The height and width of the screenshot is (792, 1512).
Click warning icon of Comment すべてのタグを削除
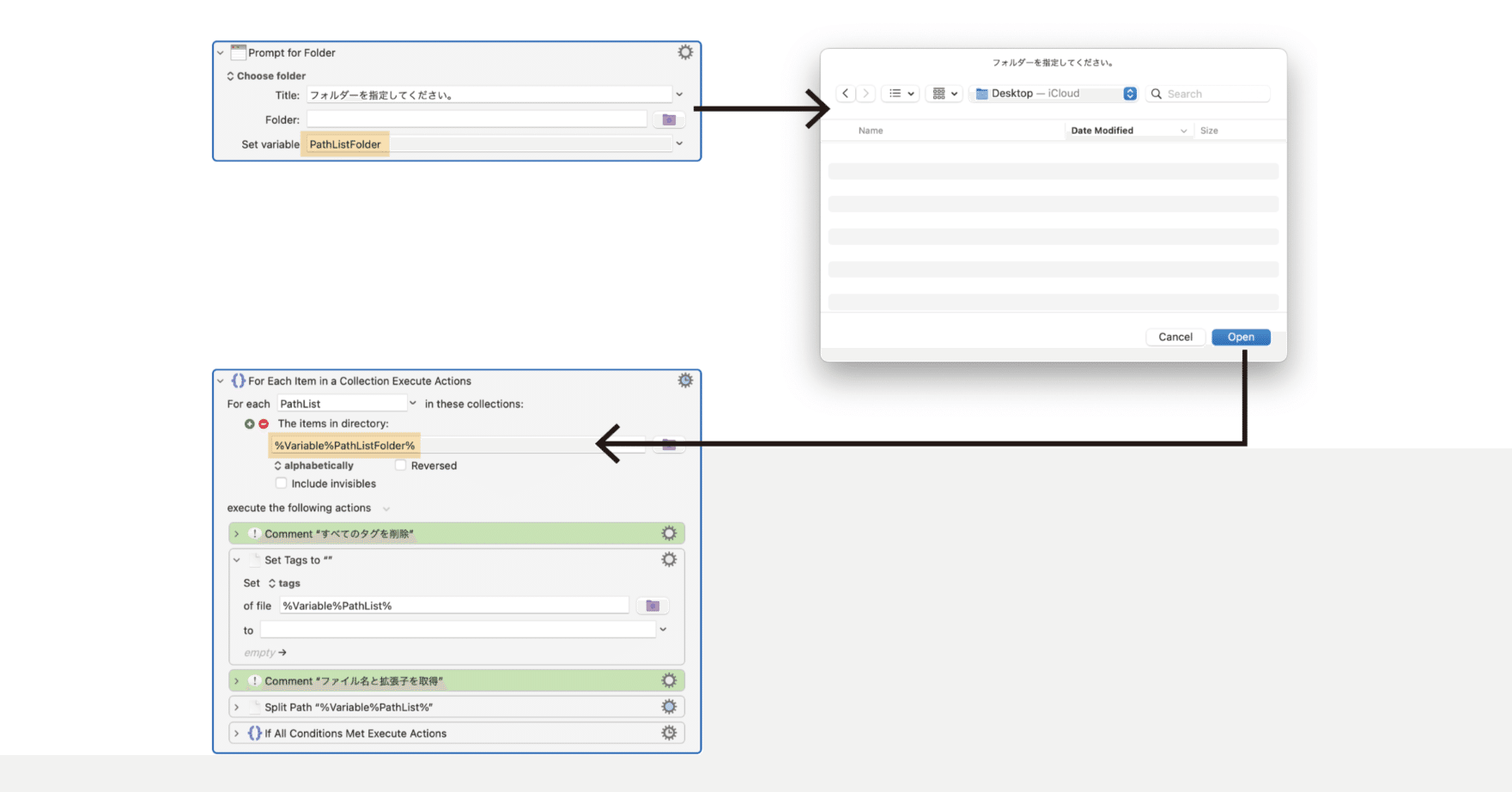(254, 533)
